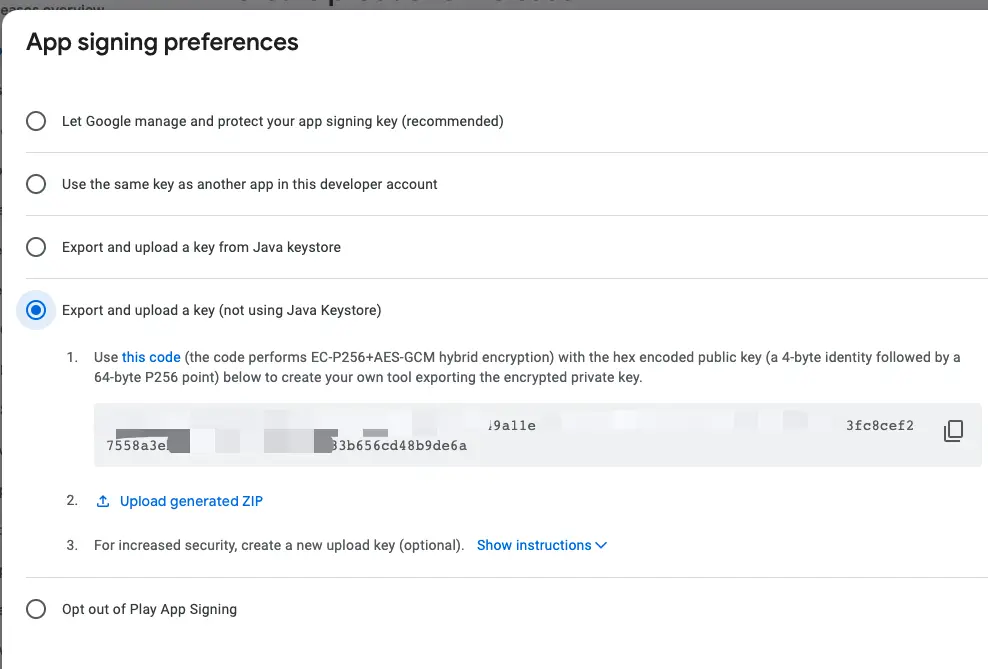This screenshot has height=669, width=988.
Task: Click the 'For increased security' step text
Action: [279, 546]
